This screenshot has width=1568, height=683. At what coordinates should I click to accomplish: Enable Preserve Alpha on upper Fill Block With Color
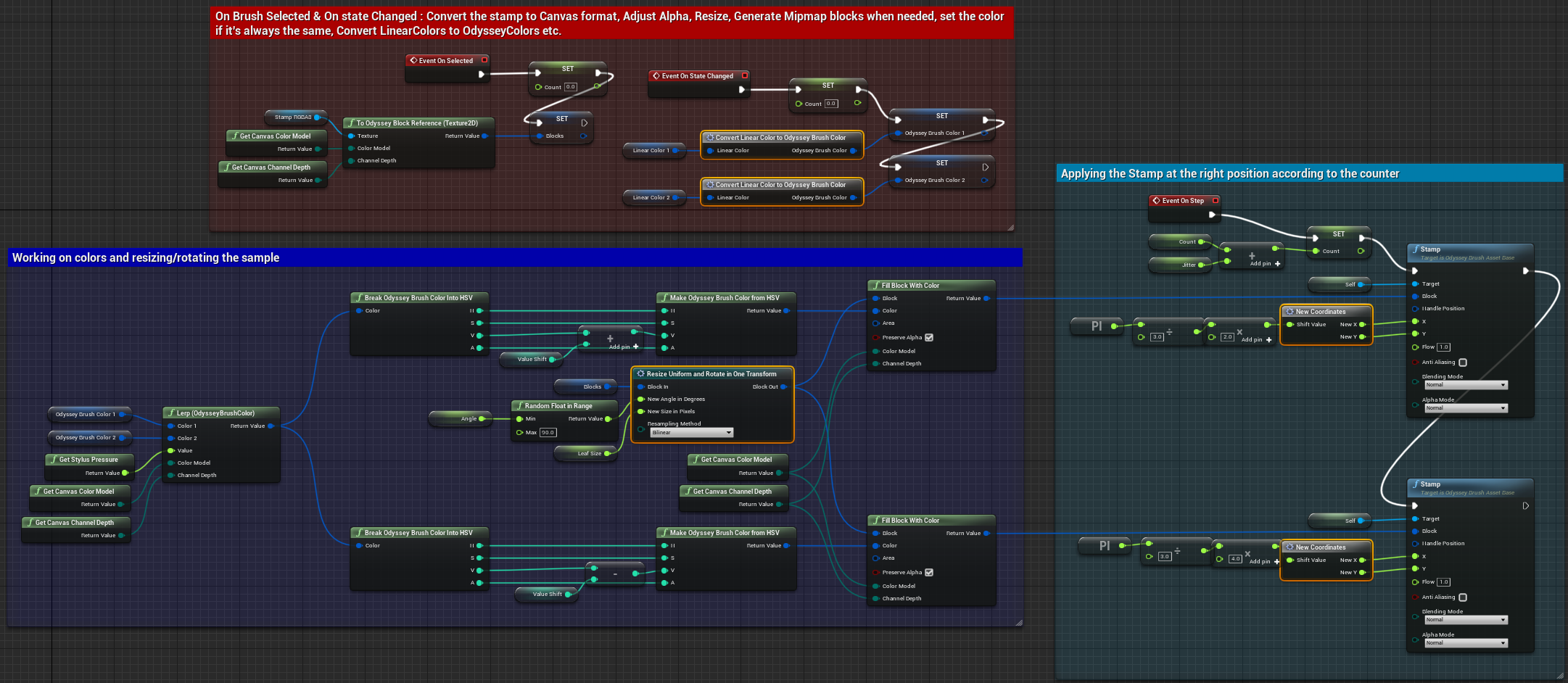click(x=931, y=337)
